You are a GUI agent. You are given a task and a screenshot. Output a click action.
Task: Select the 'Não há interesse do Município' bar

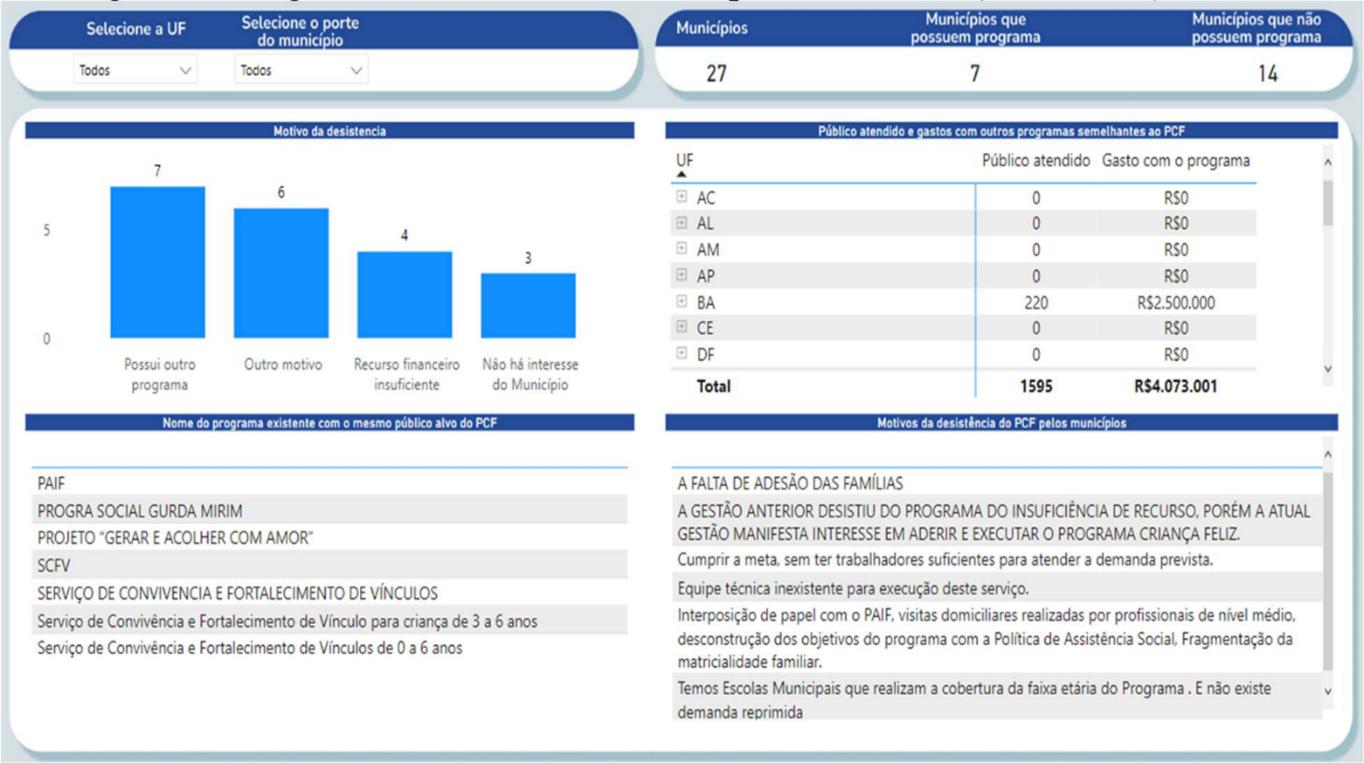[528, 306]
